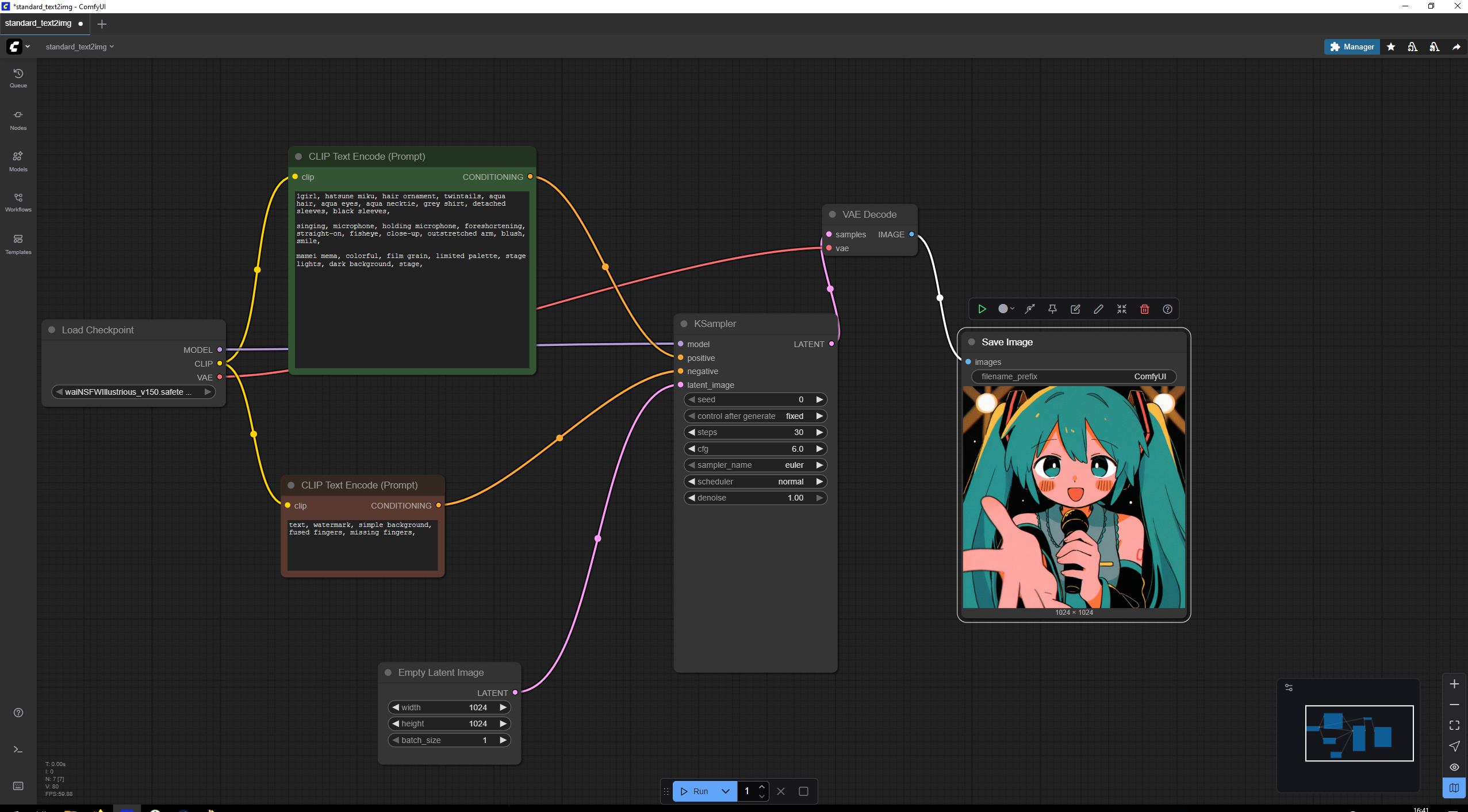Click the bypass node arrow icon in node toolbar

[x=1030, y=309]
